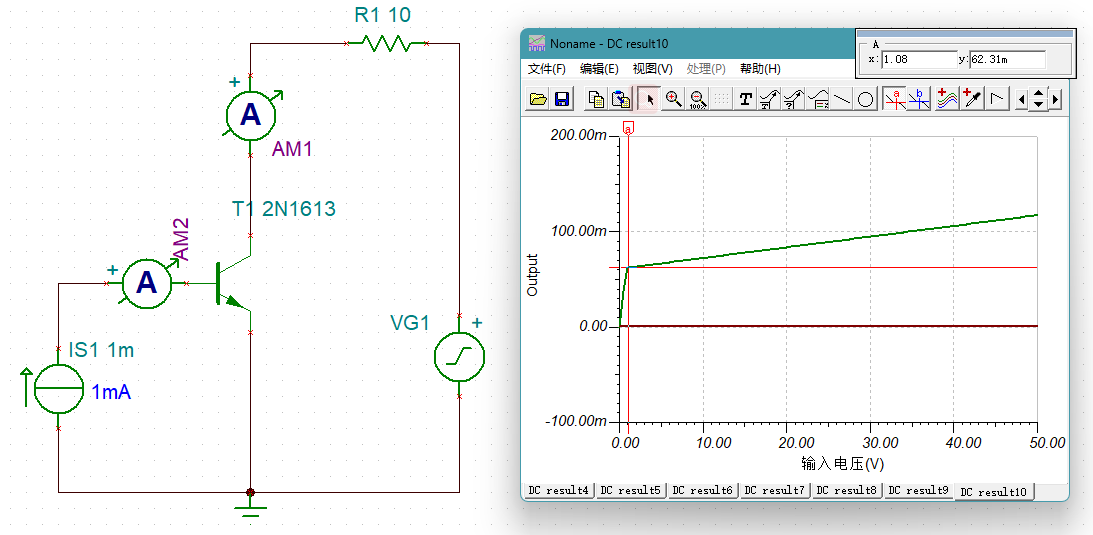The height and width of the screenshot is (535, 1093).
Task: Open the 文件(F) menu
Action: (x=546, y=69)
